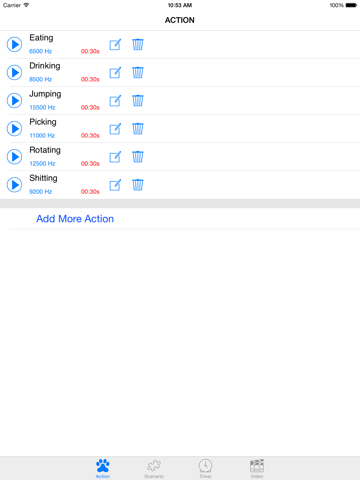Play the Drinking action sound
Screen dimensions: 360x480
point(14,72)
